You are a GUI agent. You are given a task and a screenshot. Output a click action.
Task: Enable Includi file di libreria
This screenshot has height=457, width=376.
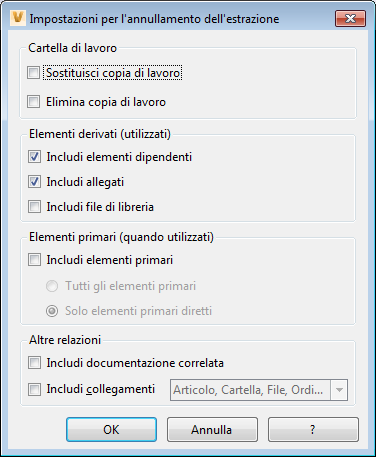coord(34,207)
